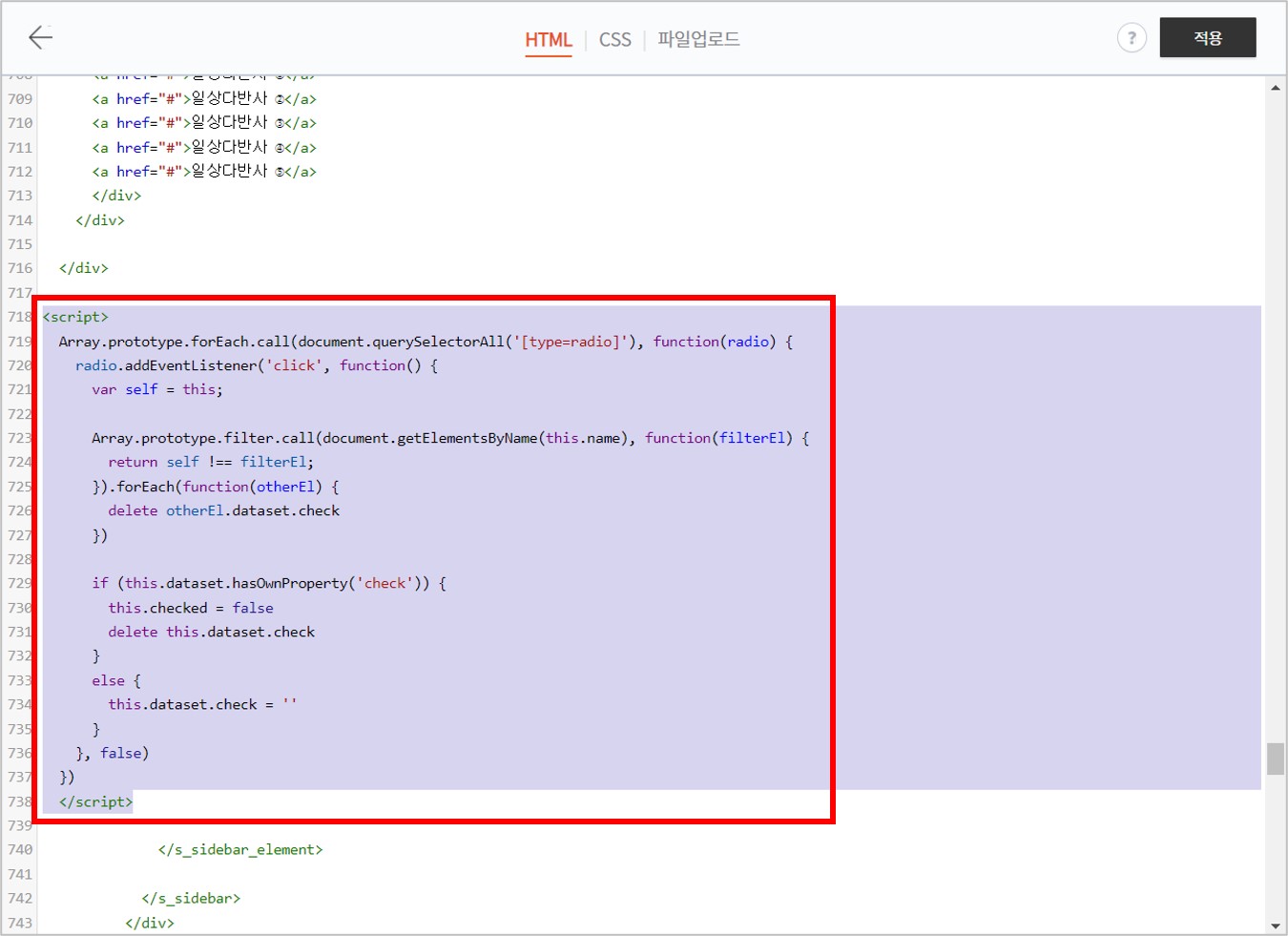Click the </div> on line 716
1288x936 pixels.
(x=83, y=268)
